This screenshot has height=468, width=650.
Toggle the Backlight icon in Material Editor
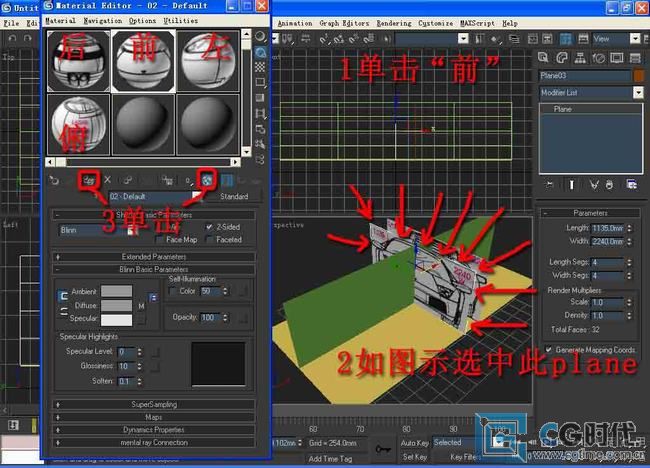point(260,52)
